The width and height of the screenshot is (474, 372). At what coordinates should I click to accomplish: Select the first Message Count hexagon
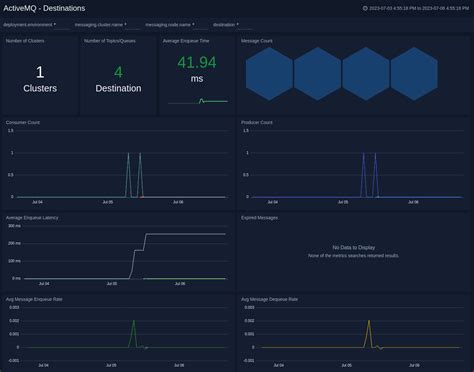click(x=269, y=74)
